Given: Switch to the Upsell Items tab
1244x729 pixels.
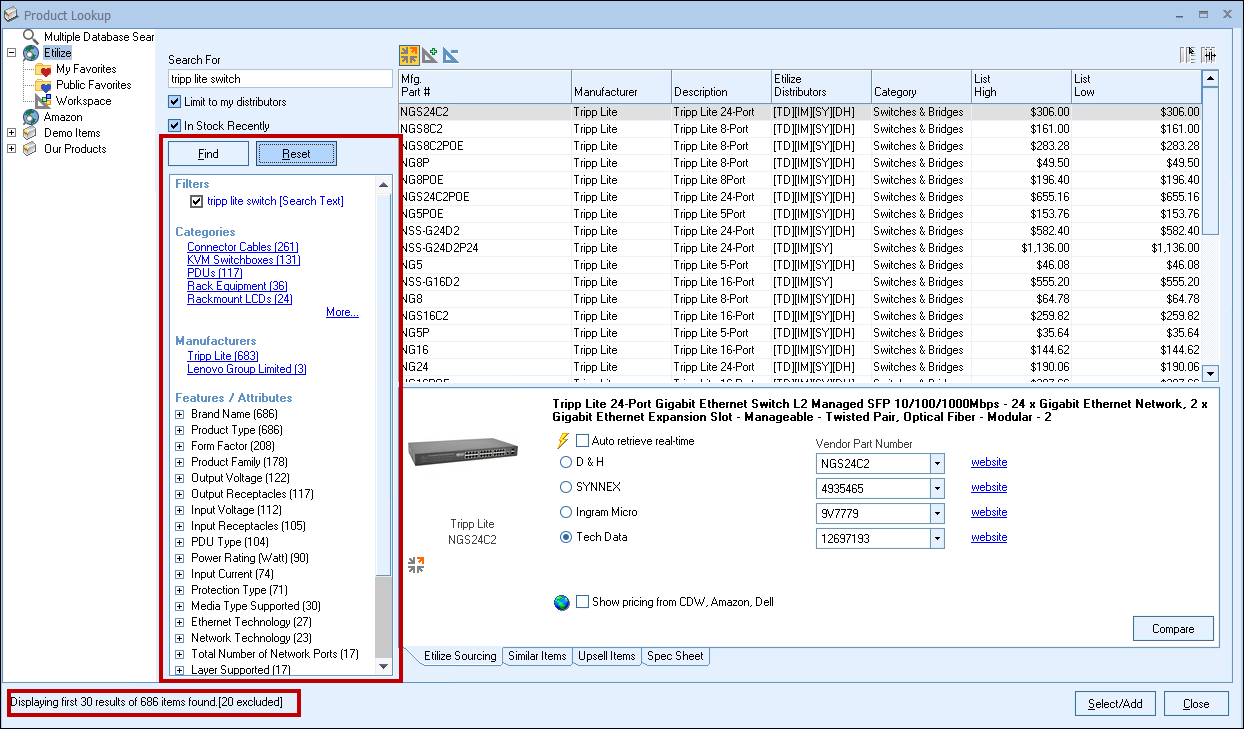Looking at the screenshot, I should [x=607, y=656].
